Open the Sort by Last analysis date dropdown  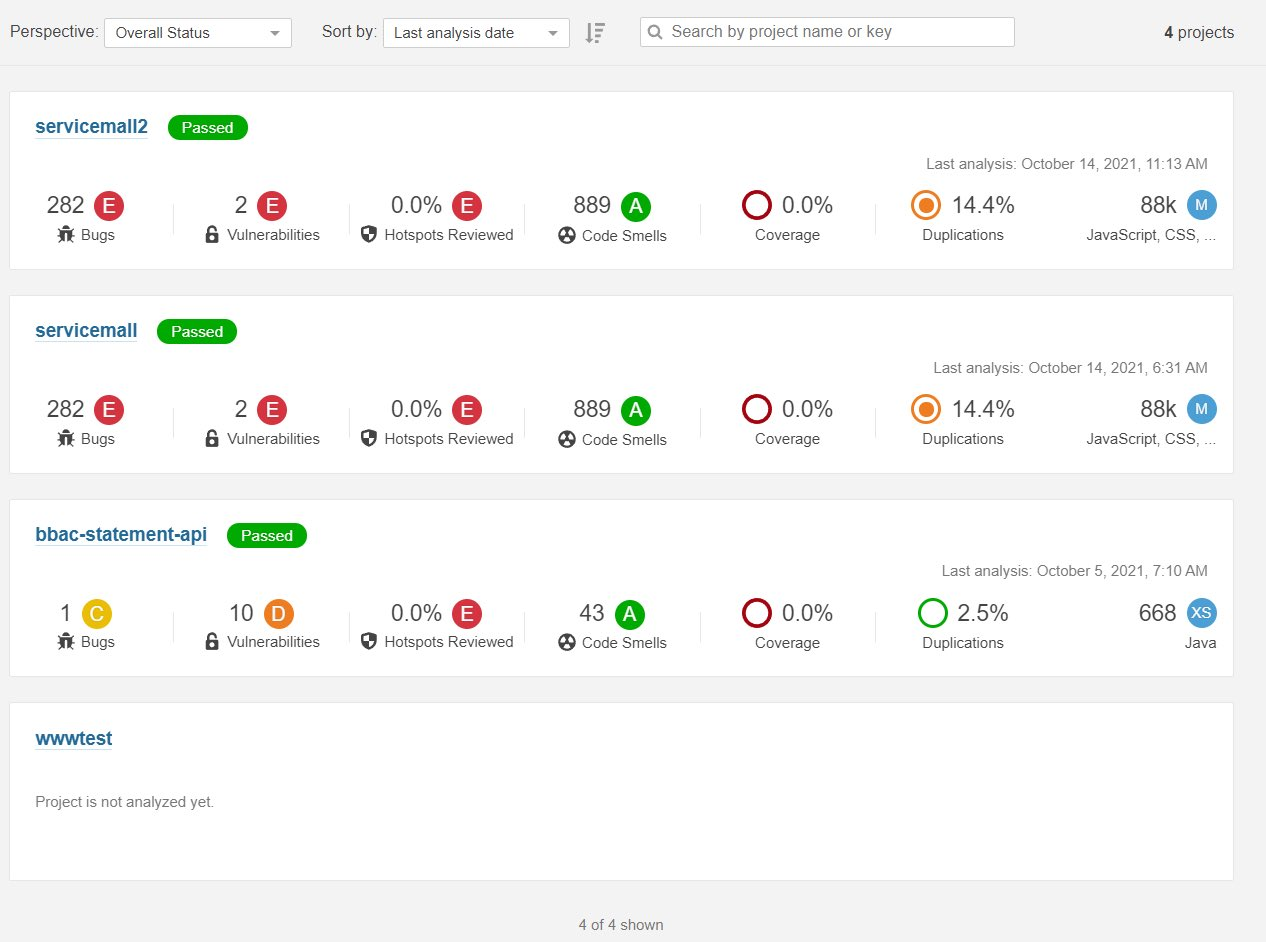tap(476, 32)
